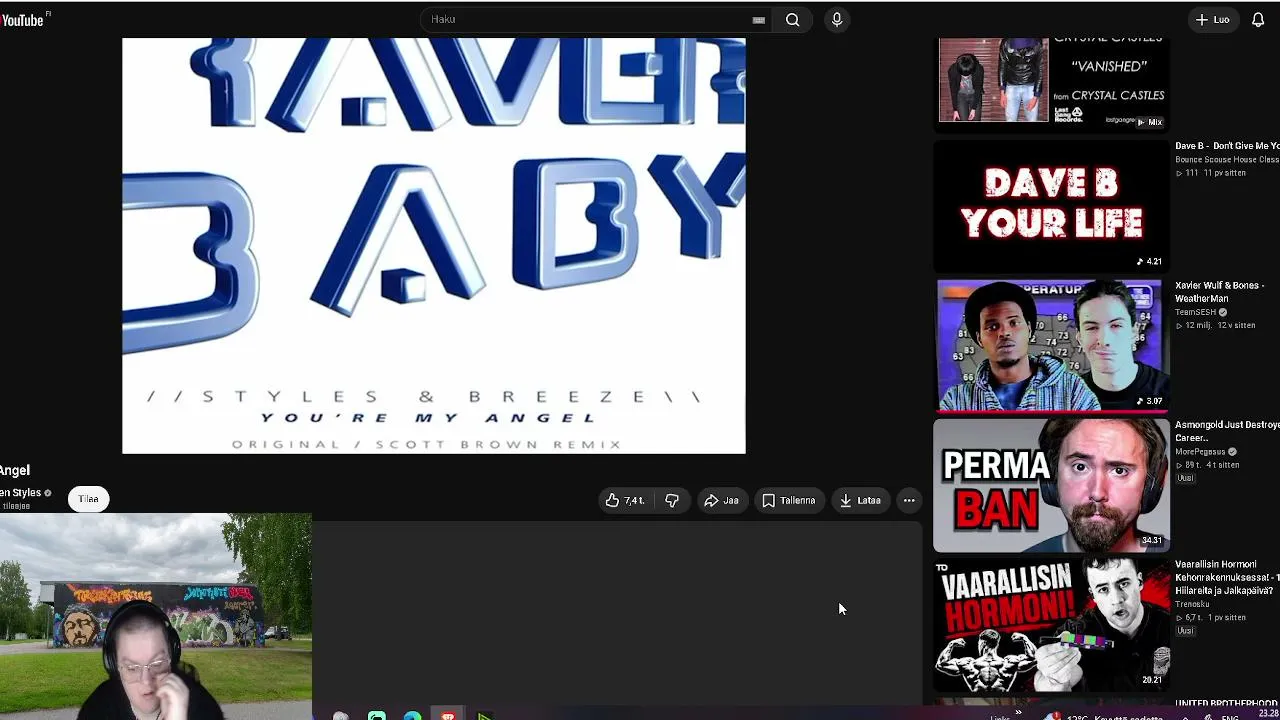This screenshot has height=720, width=1280.
Task: Open the notifications bell
Action: 1258,19
